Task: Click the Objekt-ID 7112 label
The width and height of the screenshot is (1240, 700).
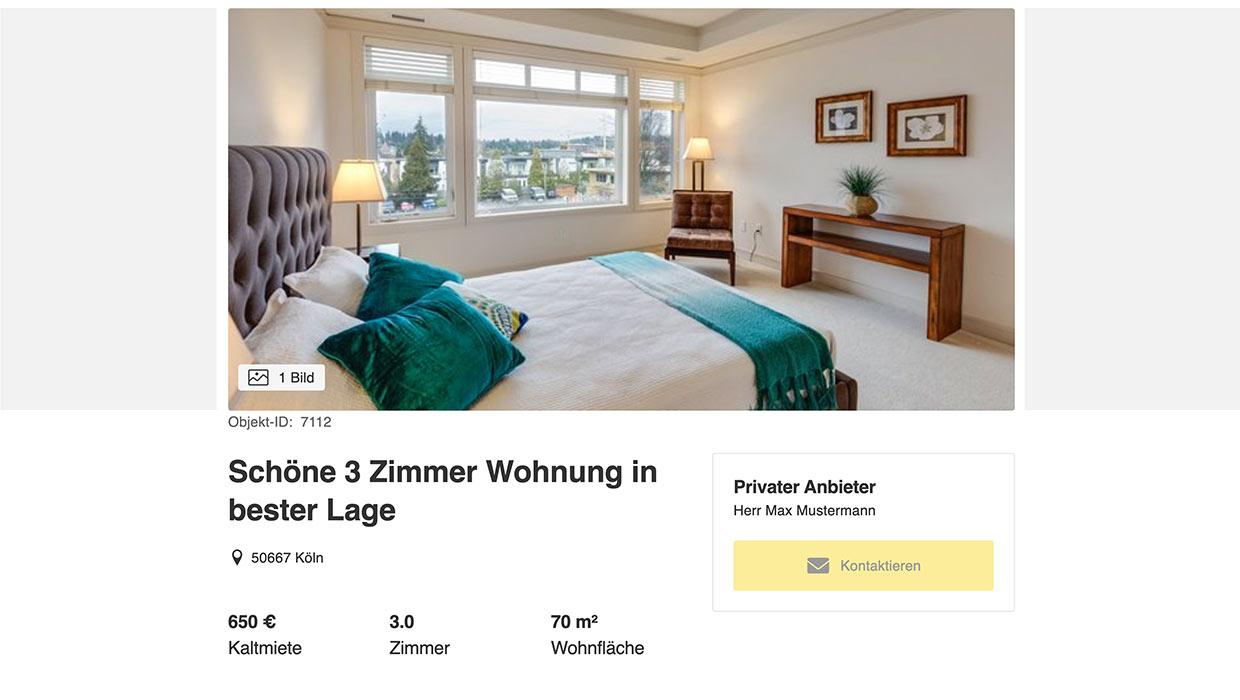Action: tap(280, 422)
